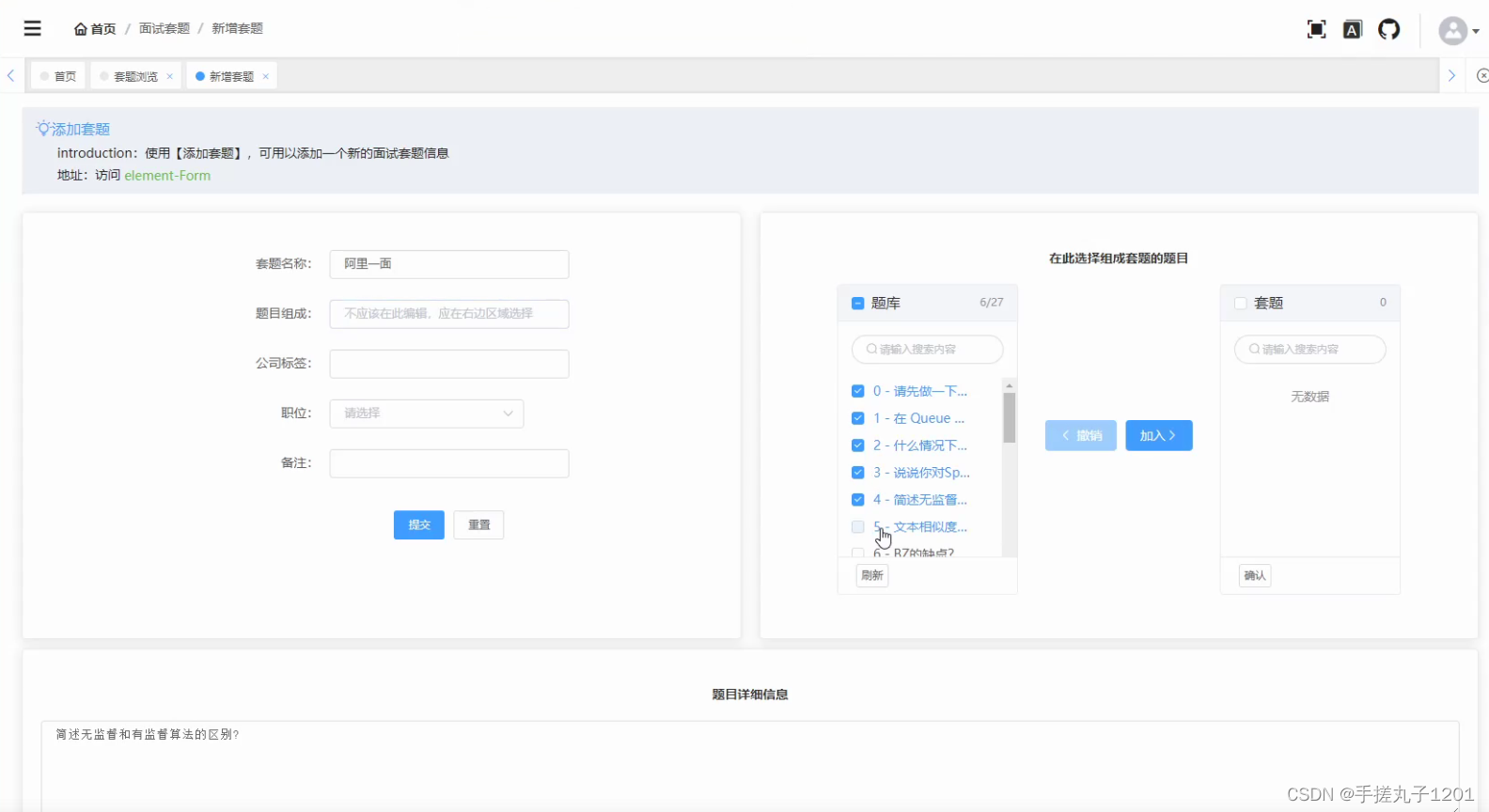Focus the 公司标签 input field
Screen dimensions: 1489x812
coord(449,364)
